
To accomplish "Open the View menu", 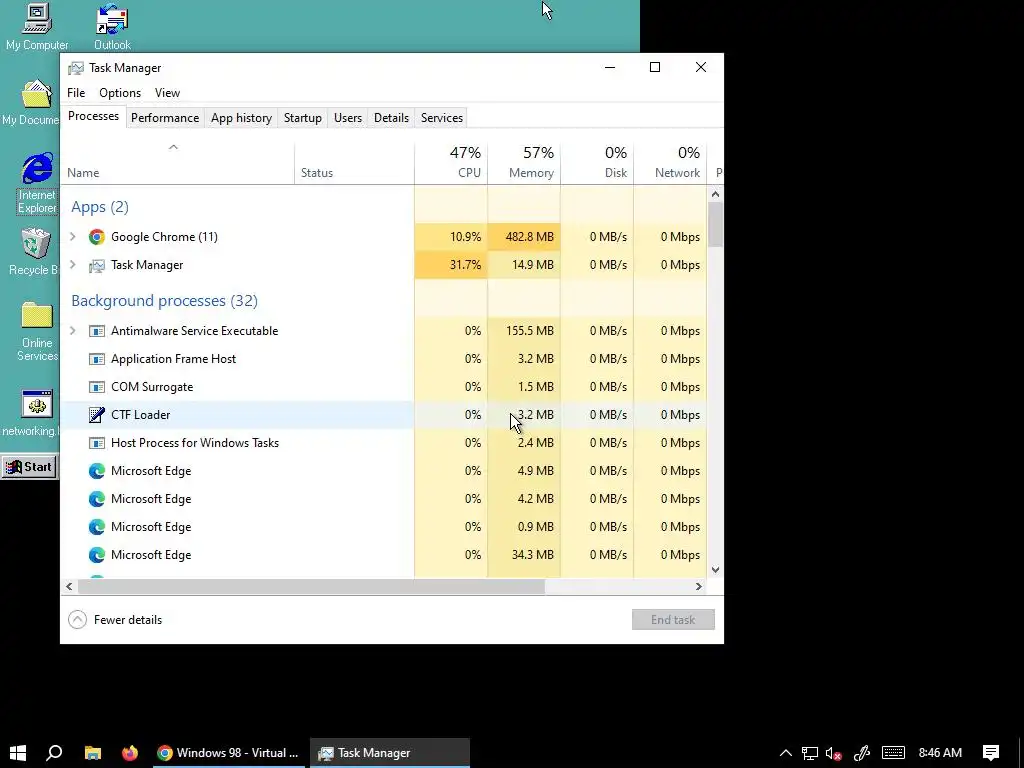I will [x=167, y=93].
